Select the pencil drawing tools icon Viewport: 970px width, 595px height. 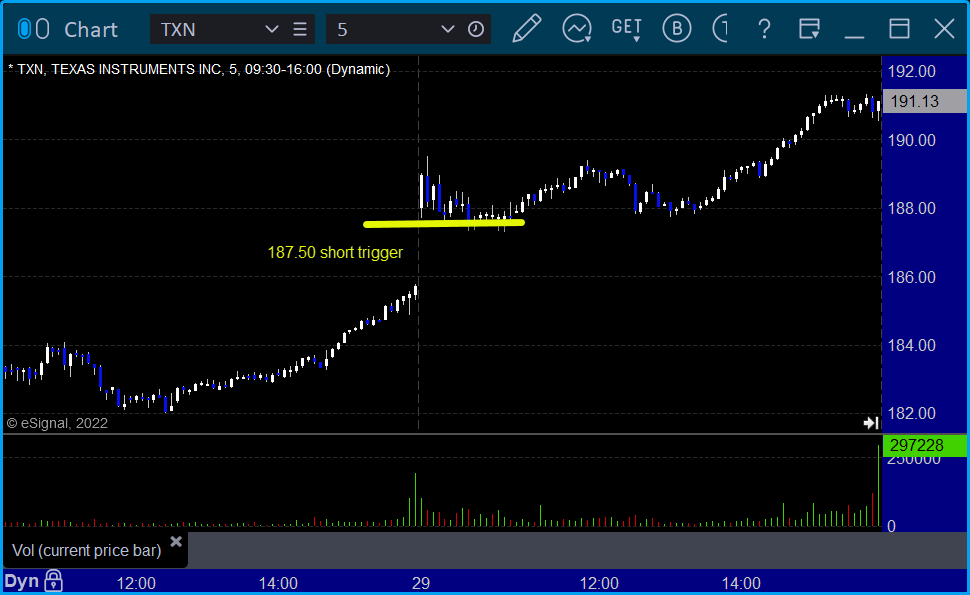click(x=526, y=28)
